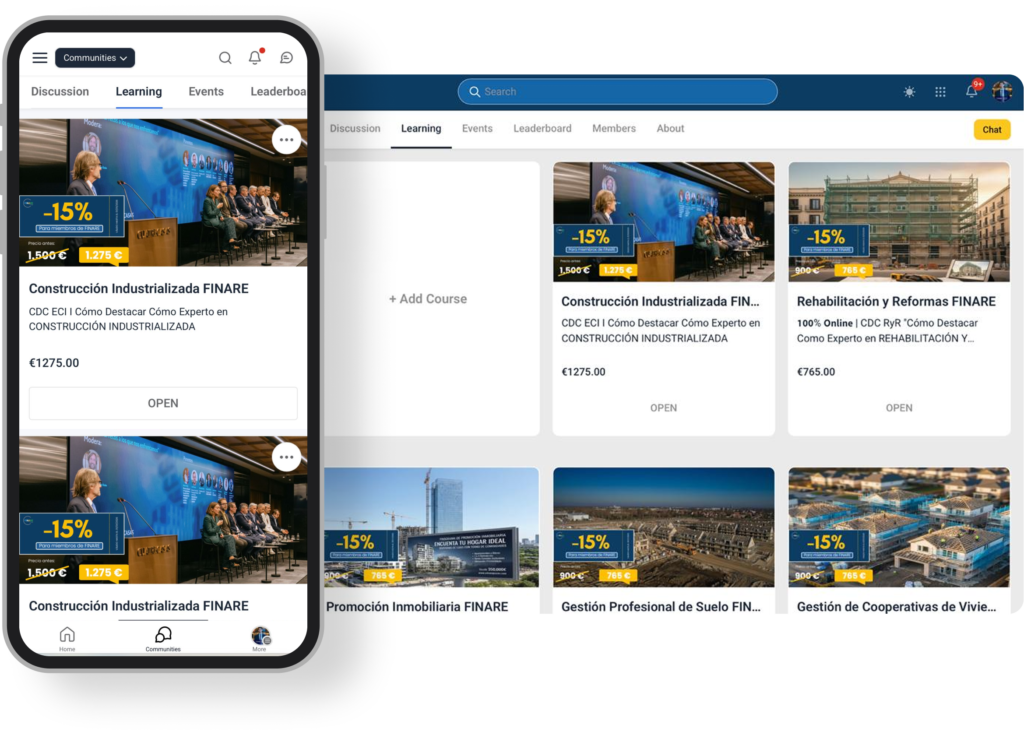This screenshot has height=735, width=1024.
Task: Click desktop notification bell with 9+ badge
Action: tap(971, 91)
